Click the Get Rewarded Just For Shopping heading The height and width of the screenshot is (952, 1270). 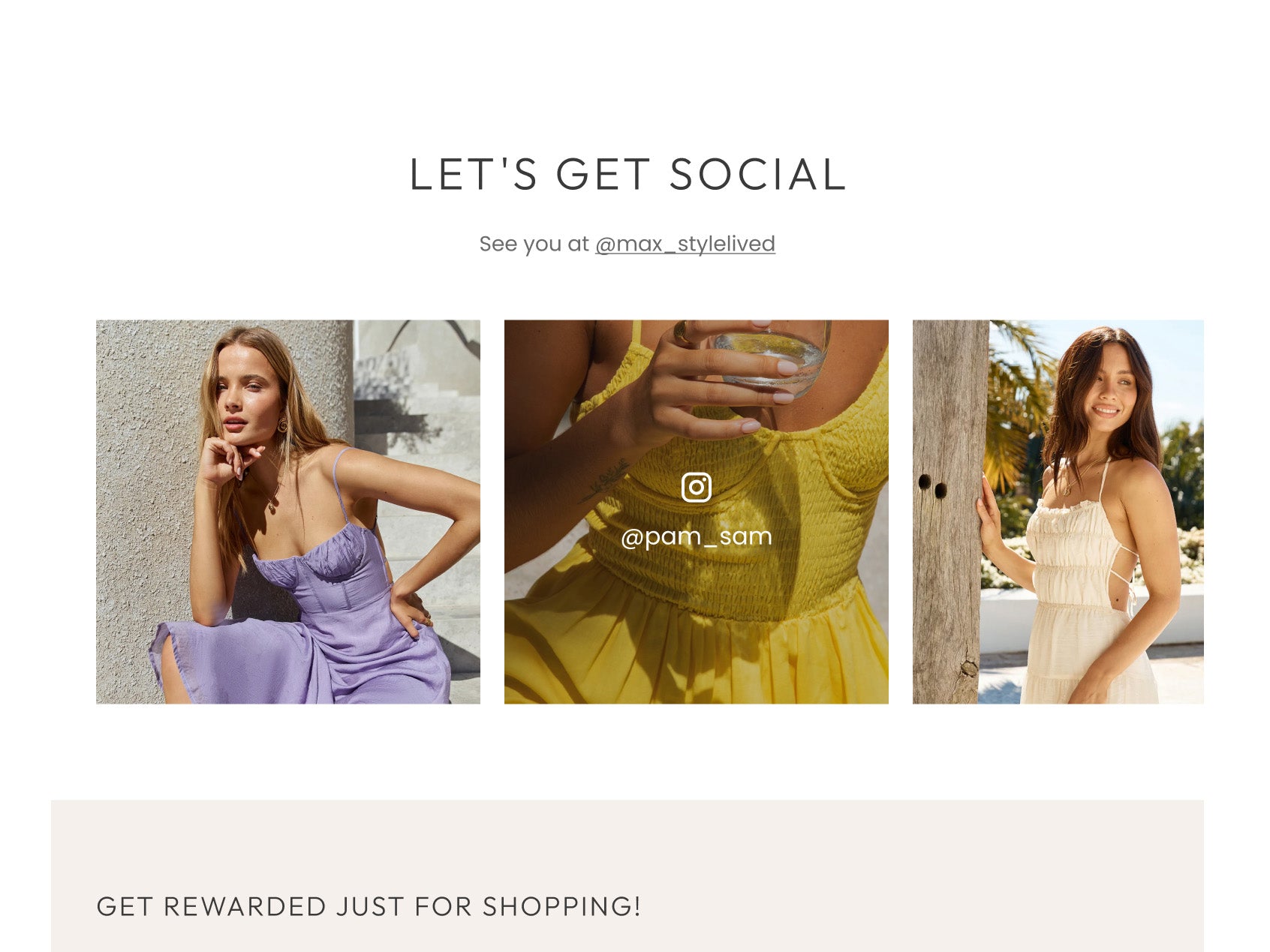click(369, 906)
